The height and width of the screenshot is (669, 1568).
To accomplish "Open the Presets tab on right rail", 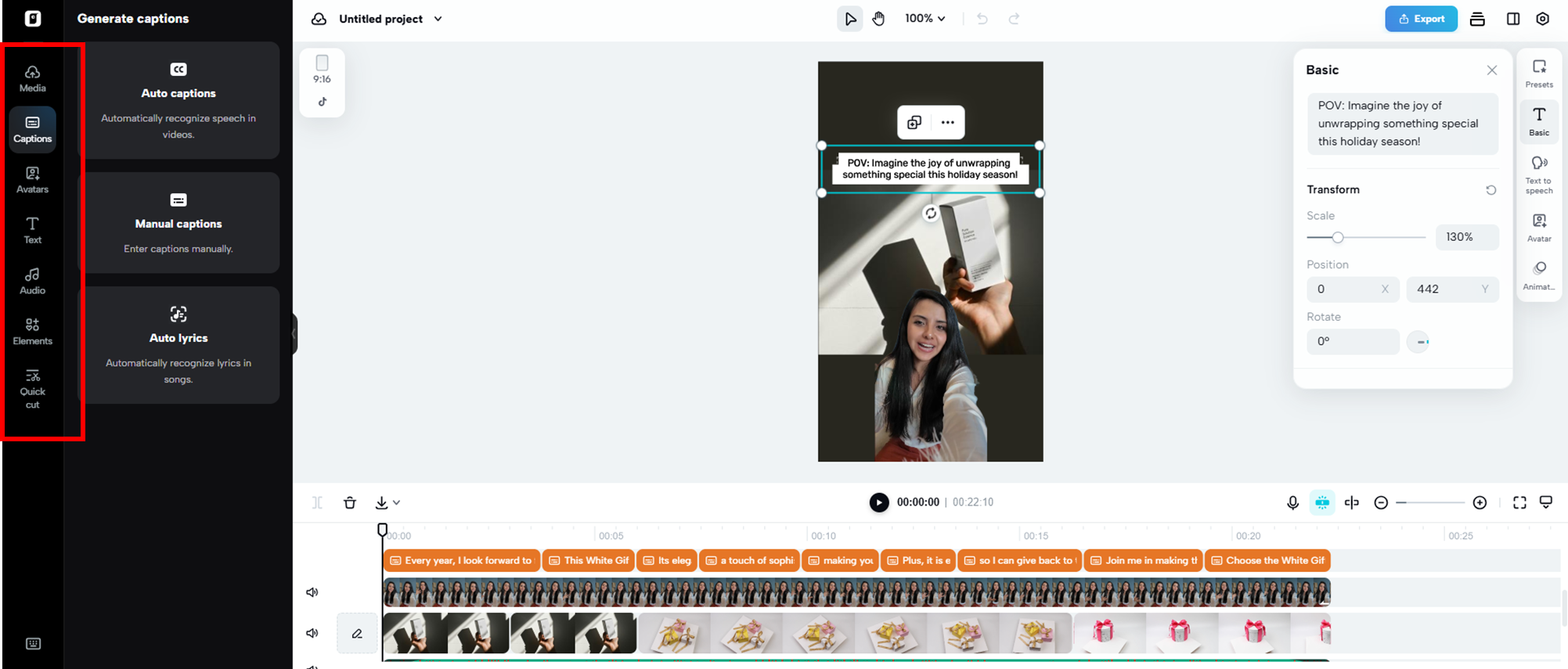I will tap(1539, 74).
